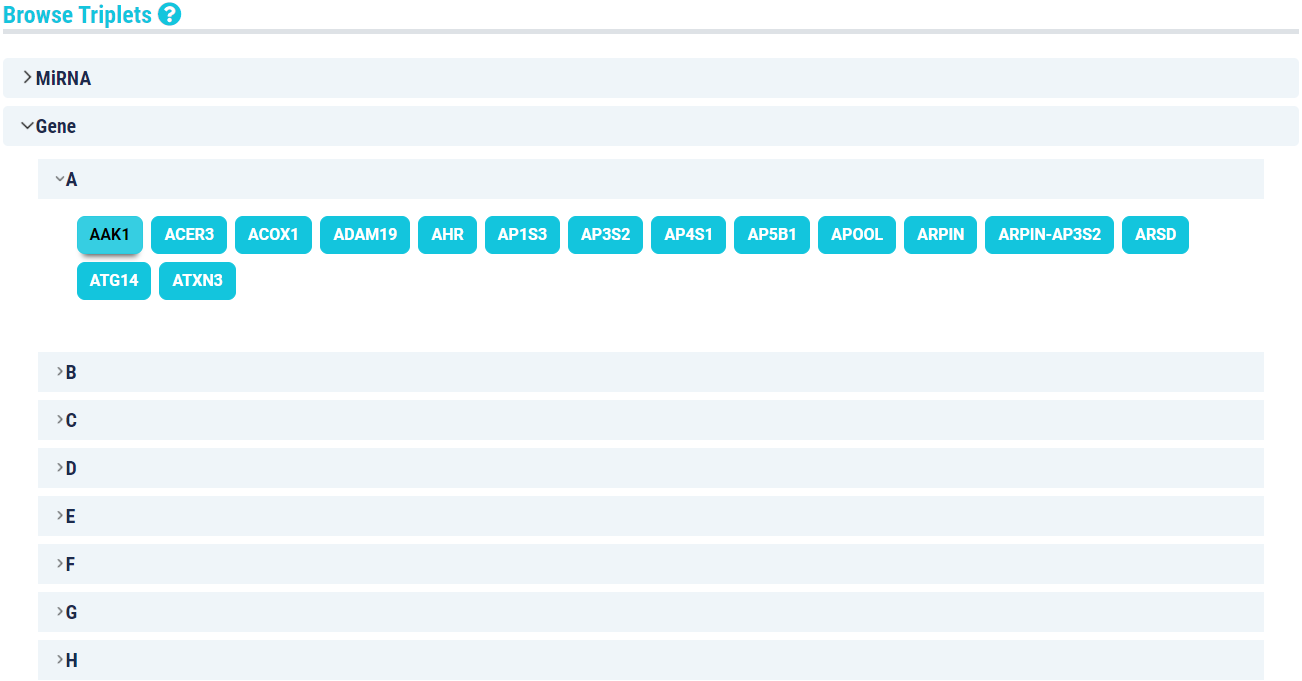
Task: Collapse the A letter group
Action: point(650,179)
